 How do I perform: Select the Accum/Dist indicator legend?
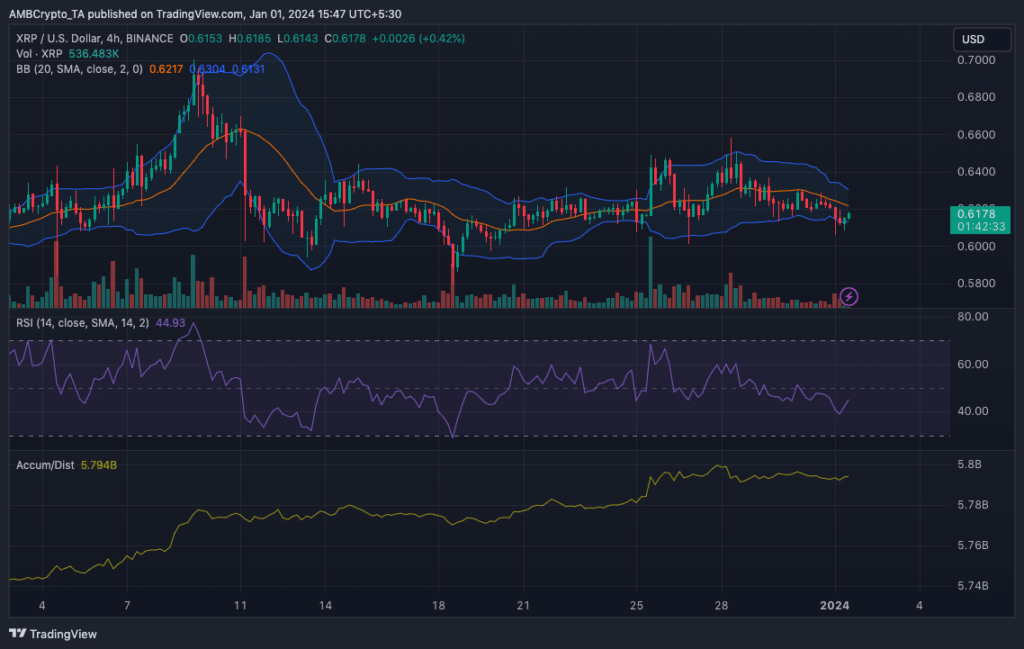pyautogui.click(x=43, y=465)
